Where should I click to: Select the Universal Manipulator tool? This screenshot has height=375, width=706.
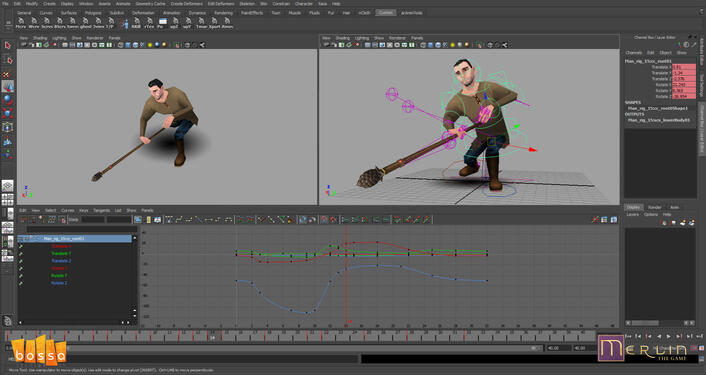tap(8, 127)
